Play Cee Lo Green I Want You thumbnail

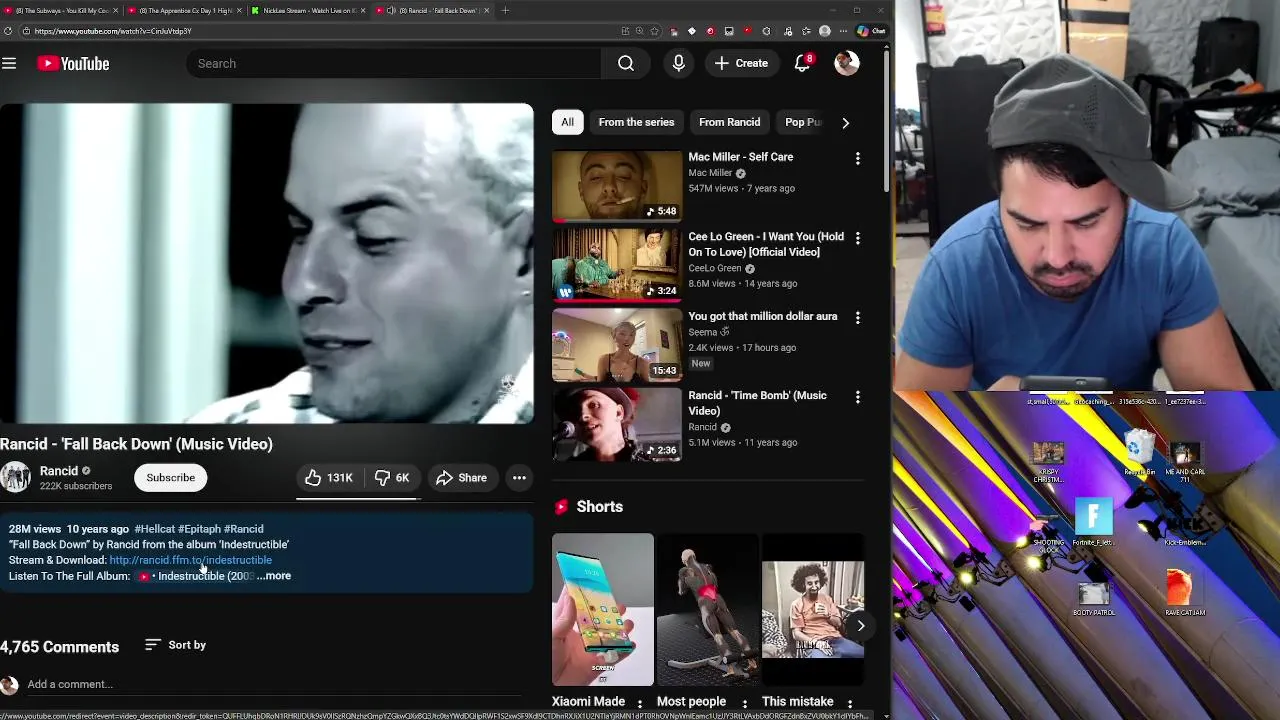pos(617,265)
